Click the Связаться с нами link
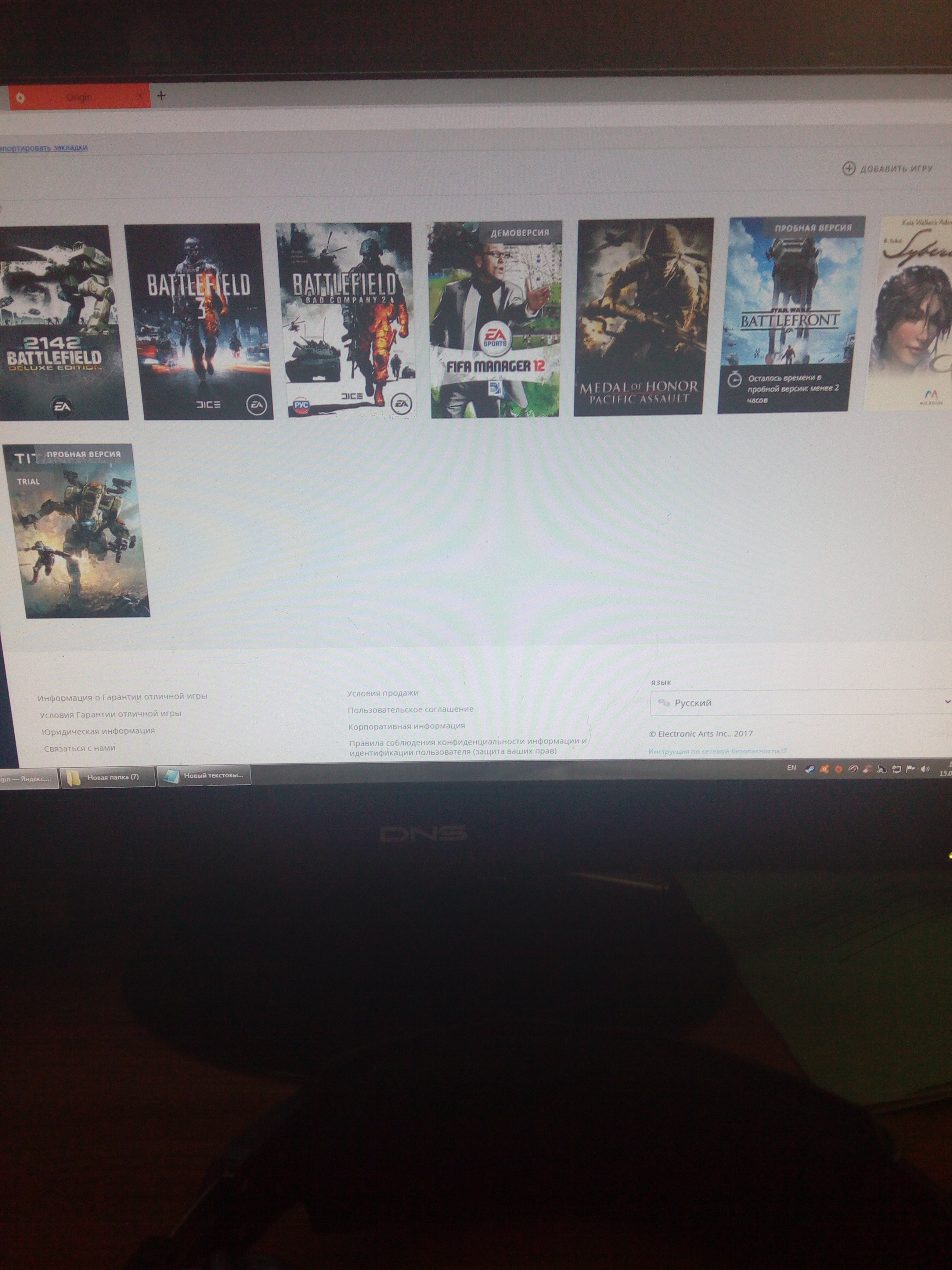952x1270 pixels. (x=80, y=748)
